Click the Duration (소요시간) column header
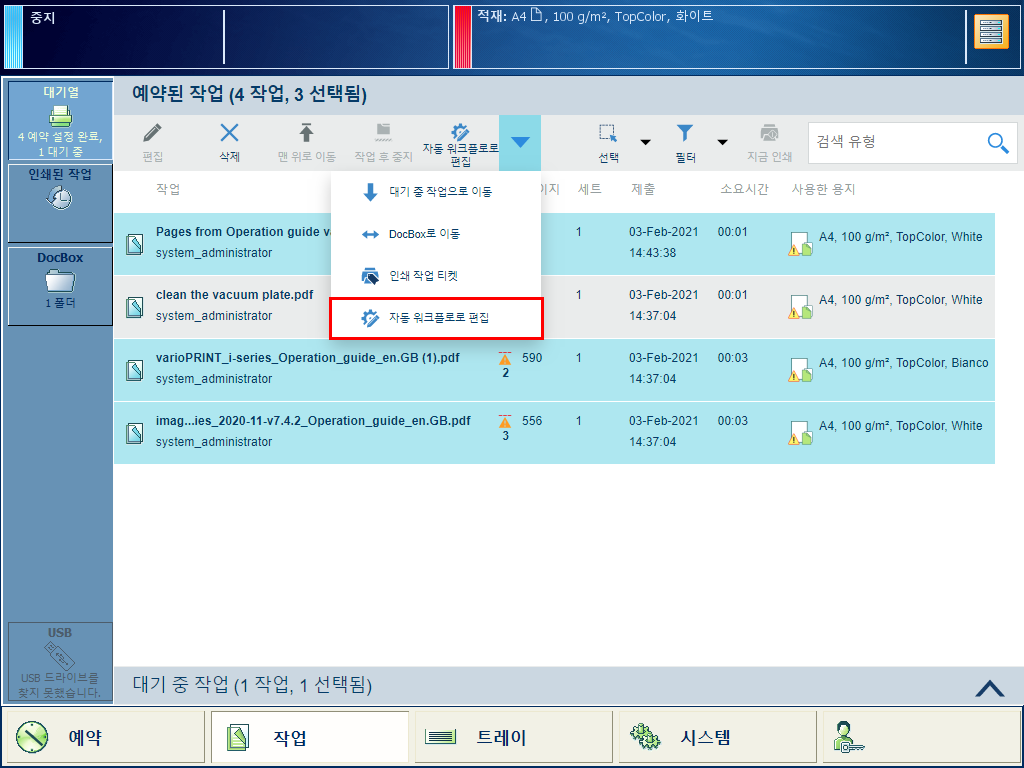Screen dimensions: 1024x768 (744, 189)
